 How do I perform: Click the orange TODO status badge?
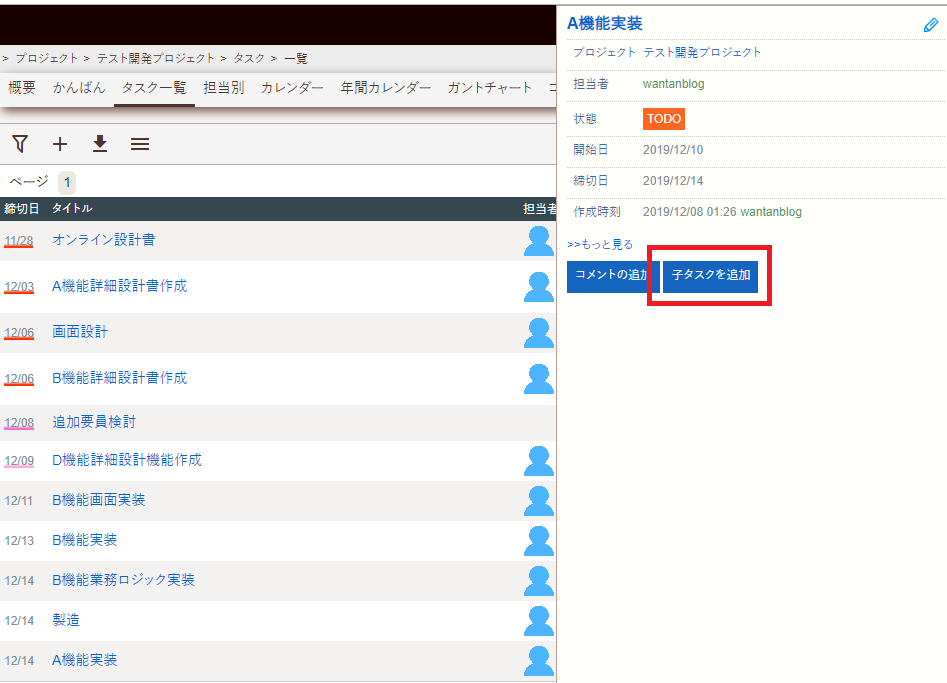click(664, 119)
